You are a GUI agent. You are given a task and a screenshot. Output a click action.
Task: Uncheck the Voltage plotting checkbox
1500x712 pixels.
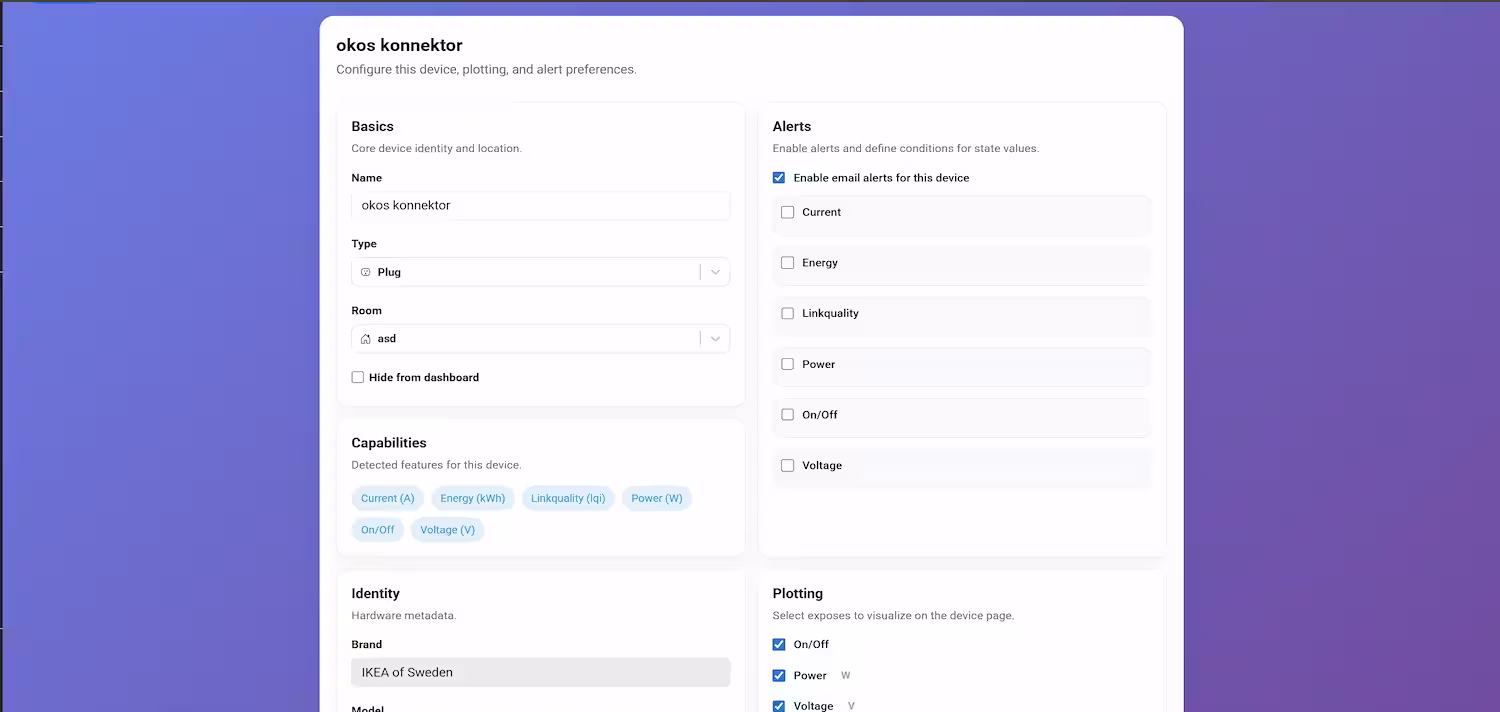click(779, 705)
